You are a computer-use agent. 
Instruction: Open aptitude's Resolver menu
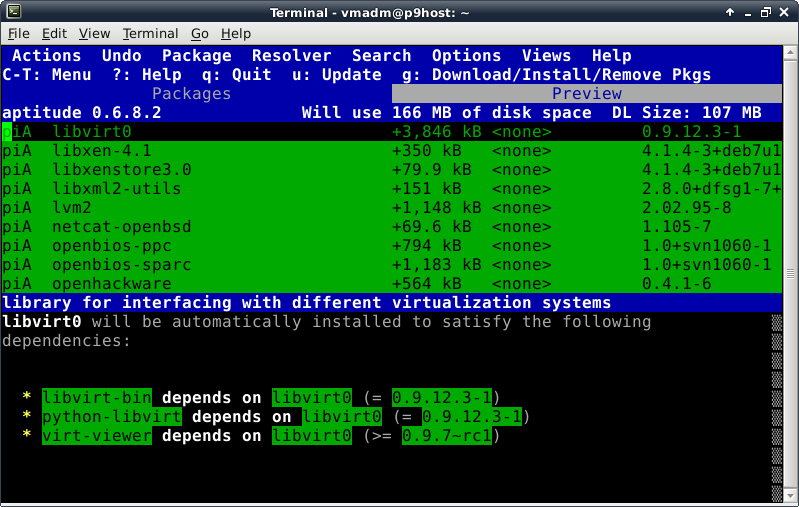pos(291,56)
